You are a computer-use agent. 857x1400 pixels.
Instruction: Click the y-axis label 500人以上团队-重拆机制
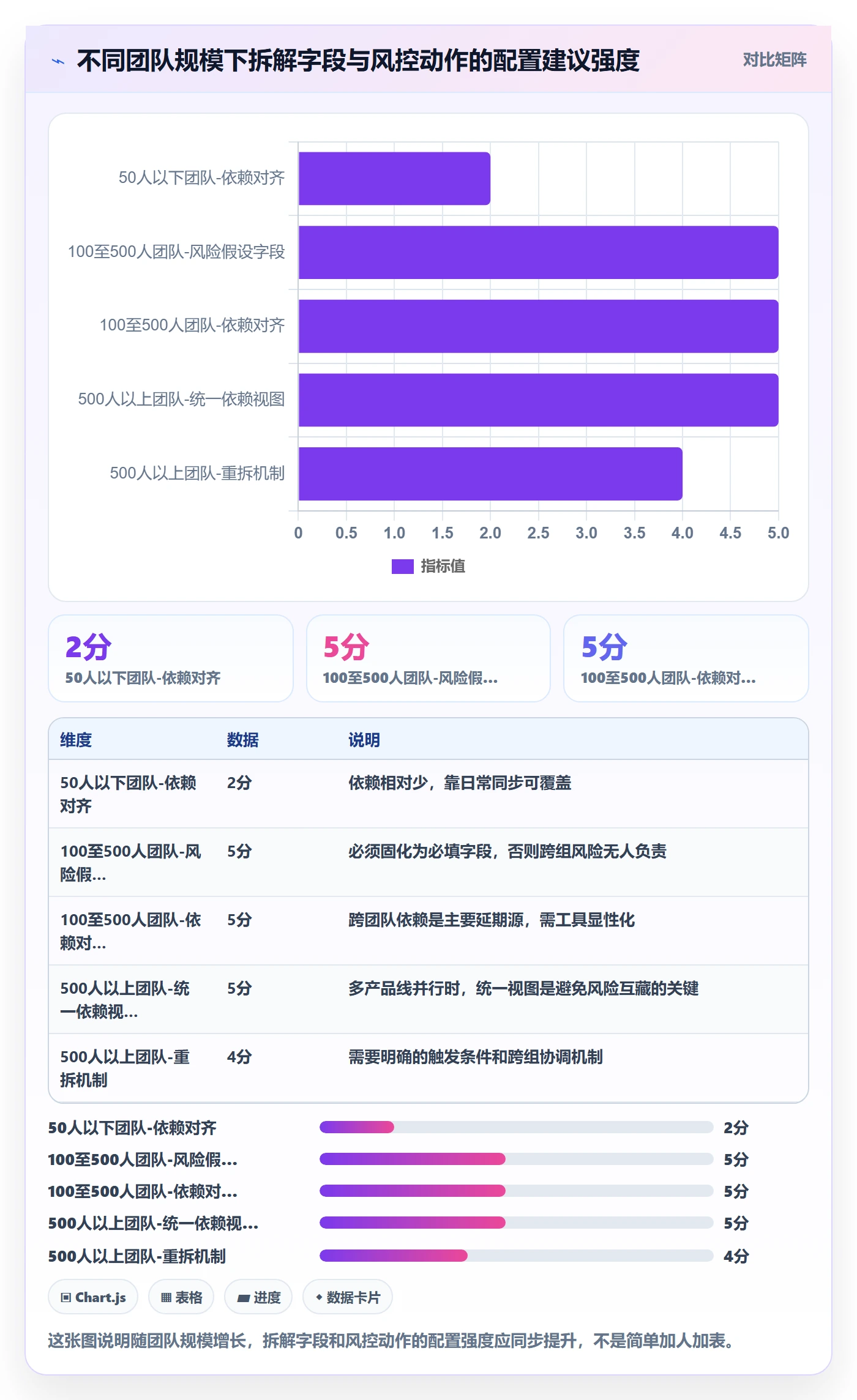click(197, 474)
